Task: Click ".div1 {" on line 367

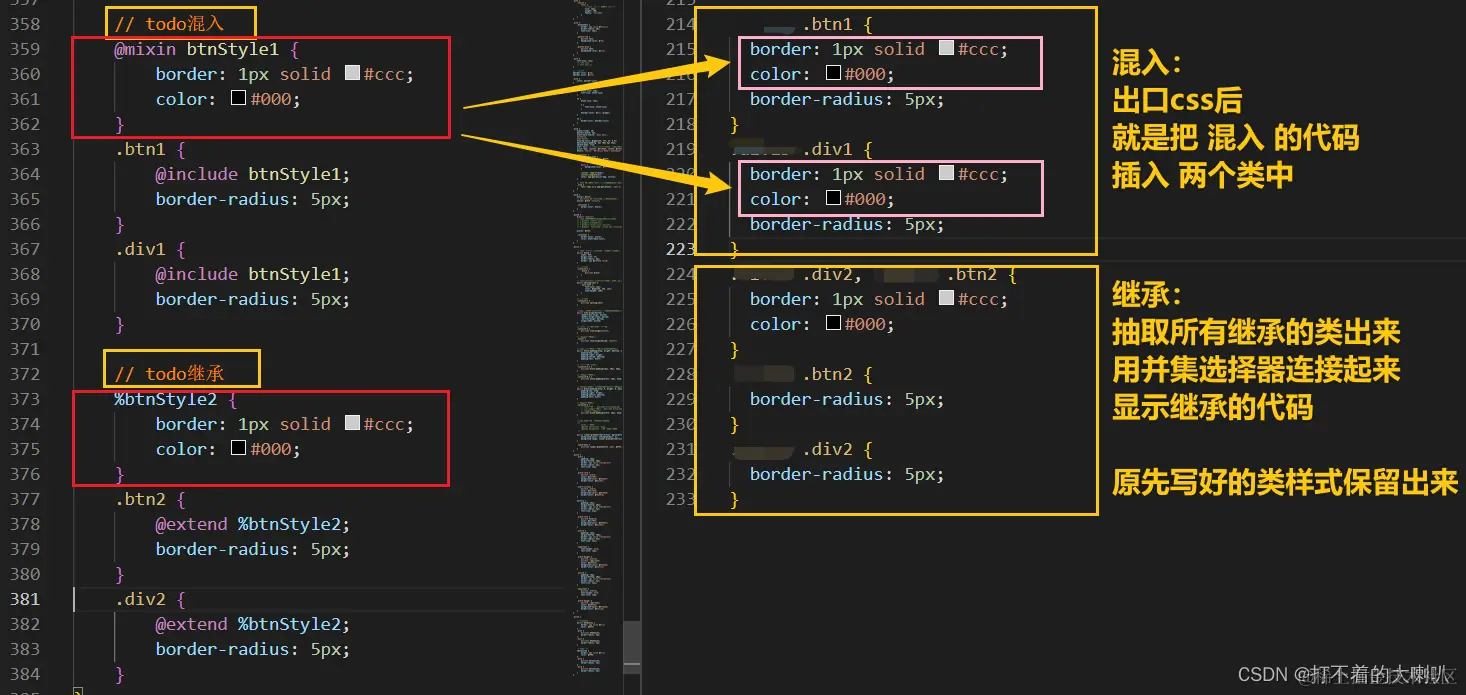Action: (x=150, y=249)
